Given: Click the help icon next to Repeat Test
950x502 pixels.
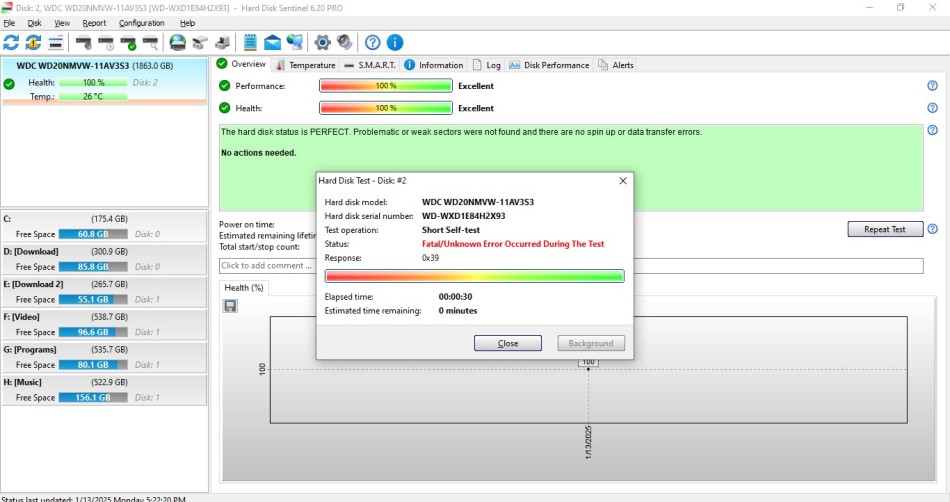Looking at the screenshot, I should [x=932, y=229].
